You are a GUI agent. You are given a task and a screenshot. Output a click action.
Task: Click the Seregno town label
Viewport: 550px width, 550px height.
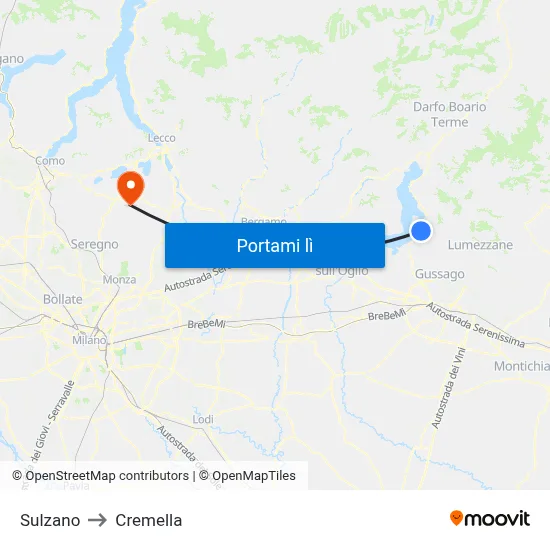click(94, 244)
